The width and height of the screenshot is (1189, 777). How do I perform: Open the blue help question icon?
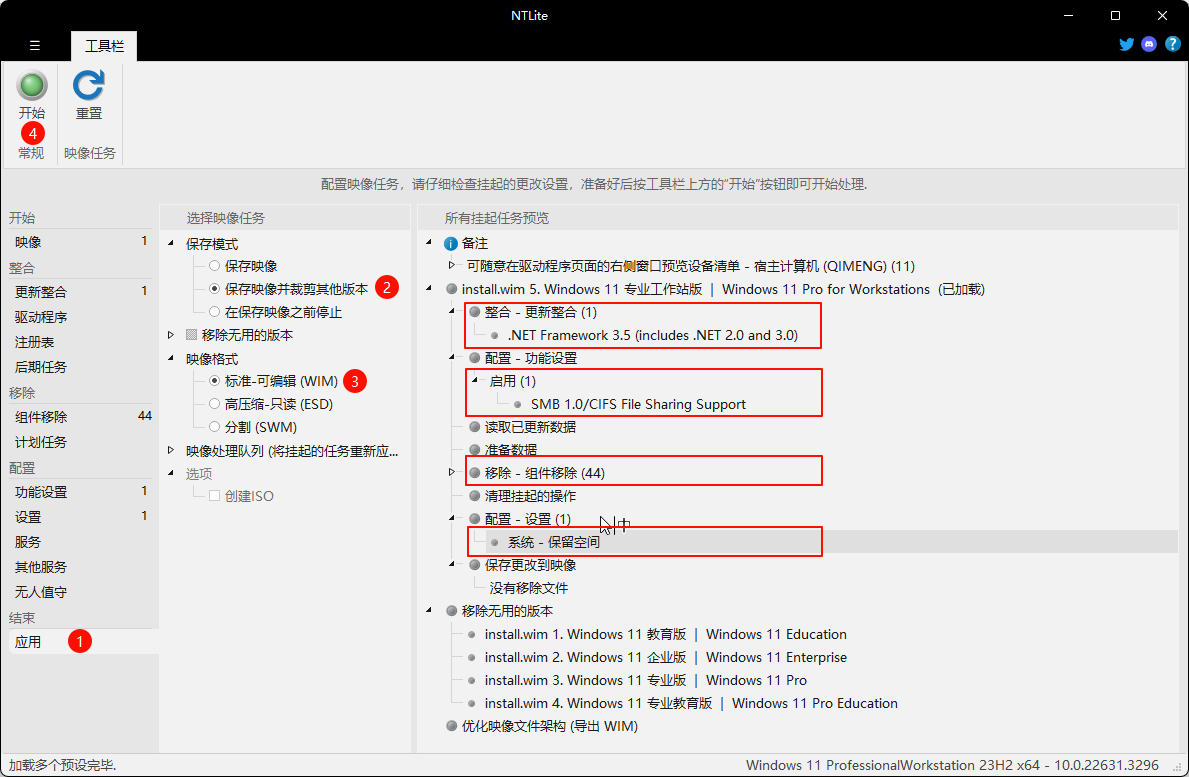tap(1172, 44)
